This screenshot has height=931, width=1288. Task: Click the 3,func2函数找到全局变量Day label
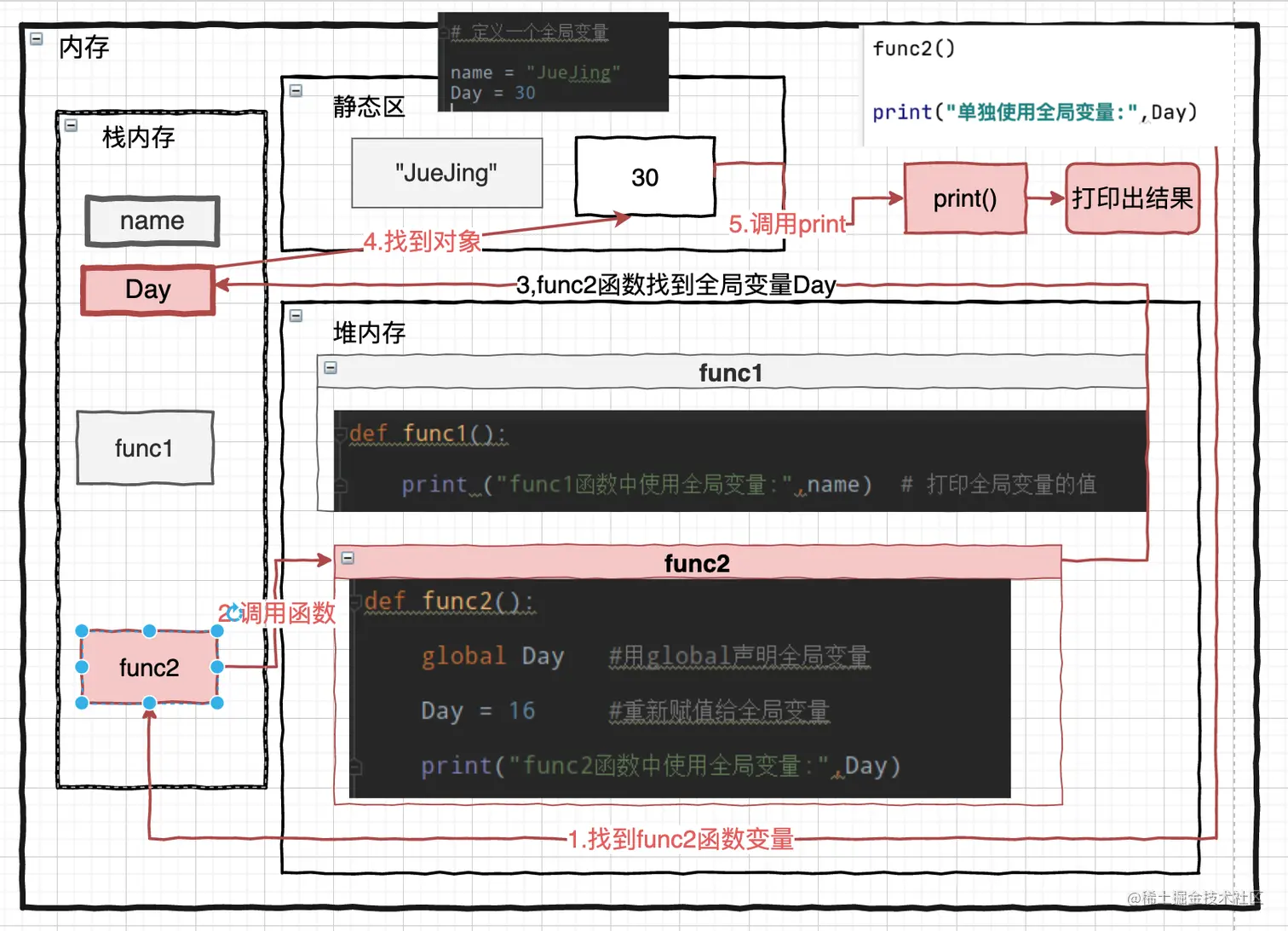676,284
